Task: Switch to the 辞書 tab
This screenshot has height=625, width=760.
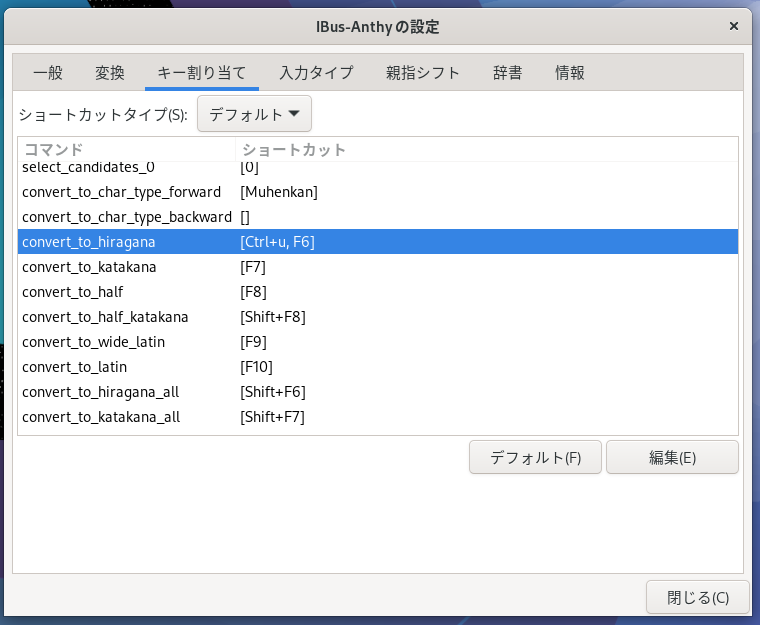Action: point(507,73)
